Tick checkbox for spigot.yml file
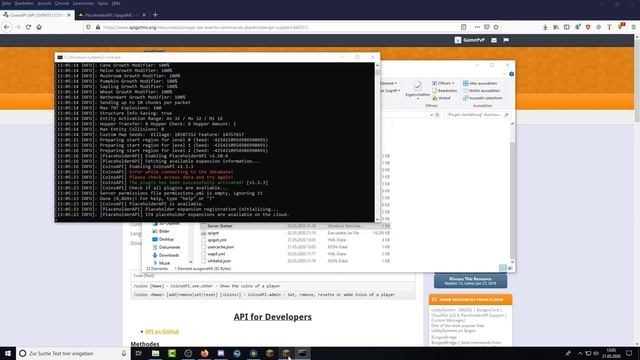The width and height of the screenshot is (640, 360). [x=203, y=240]
